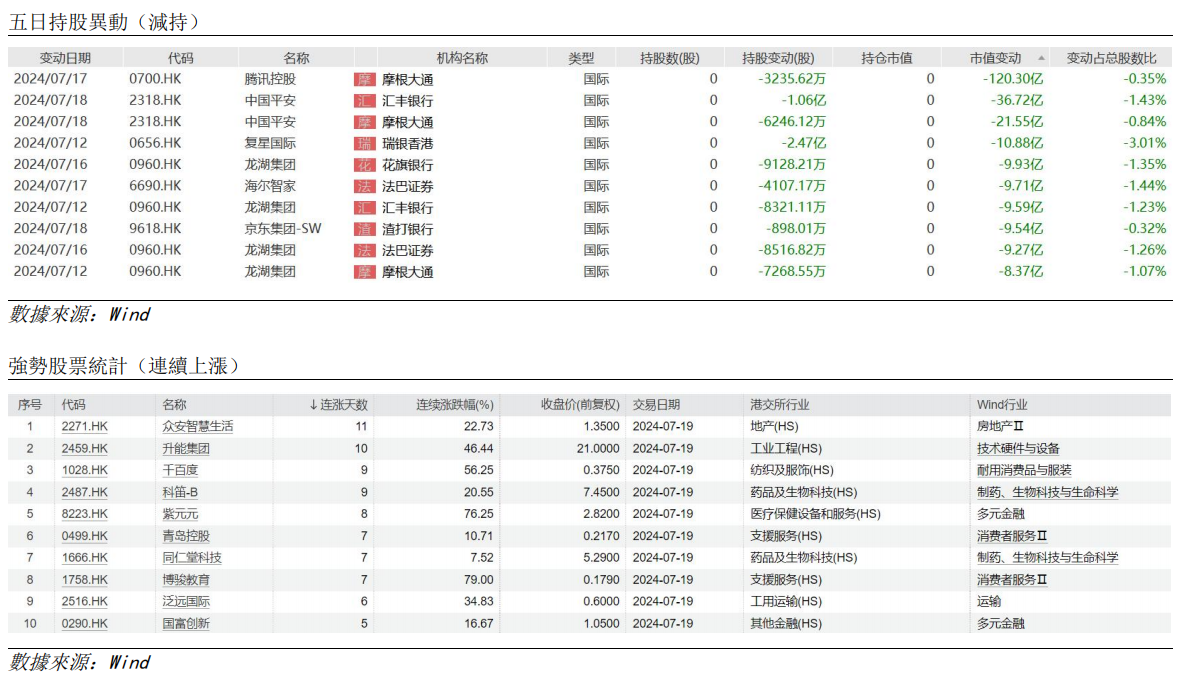Open stock code link 8223.HK

pyautogui.click(x=85, y=514)
